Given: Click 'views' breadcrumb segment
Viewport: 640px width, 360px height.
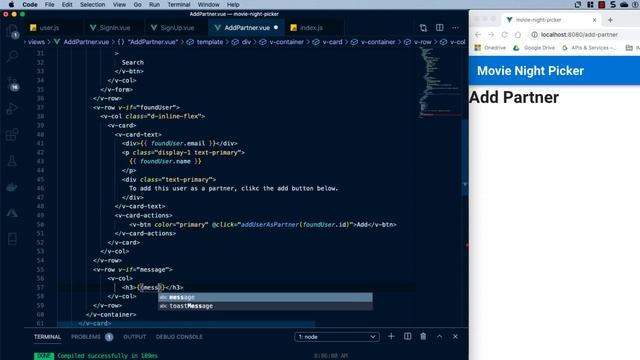Looking at the screenshot, I should 36,42.
